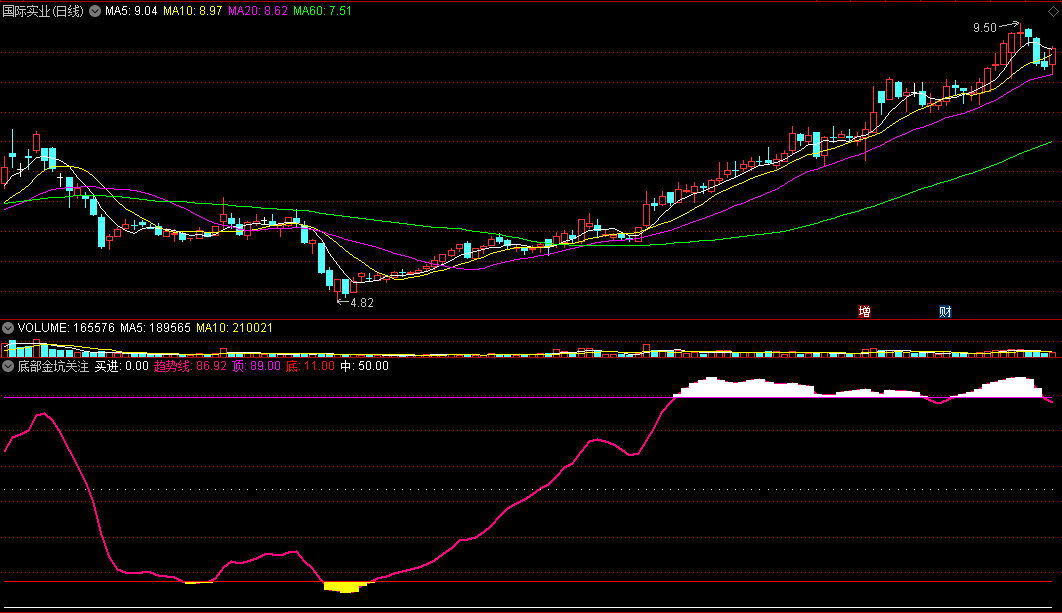Click the yellow golden-pit area on the trend line

[346, 587]
